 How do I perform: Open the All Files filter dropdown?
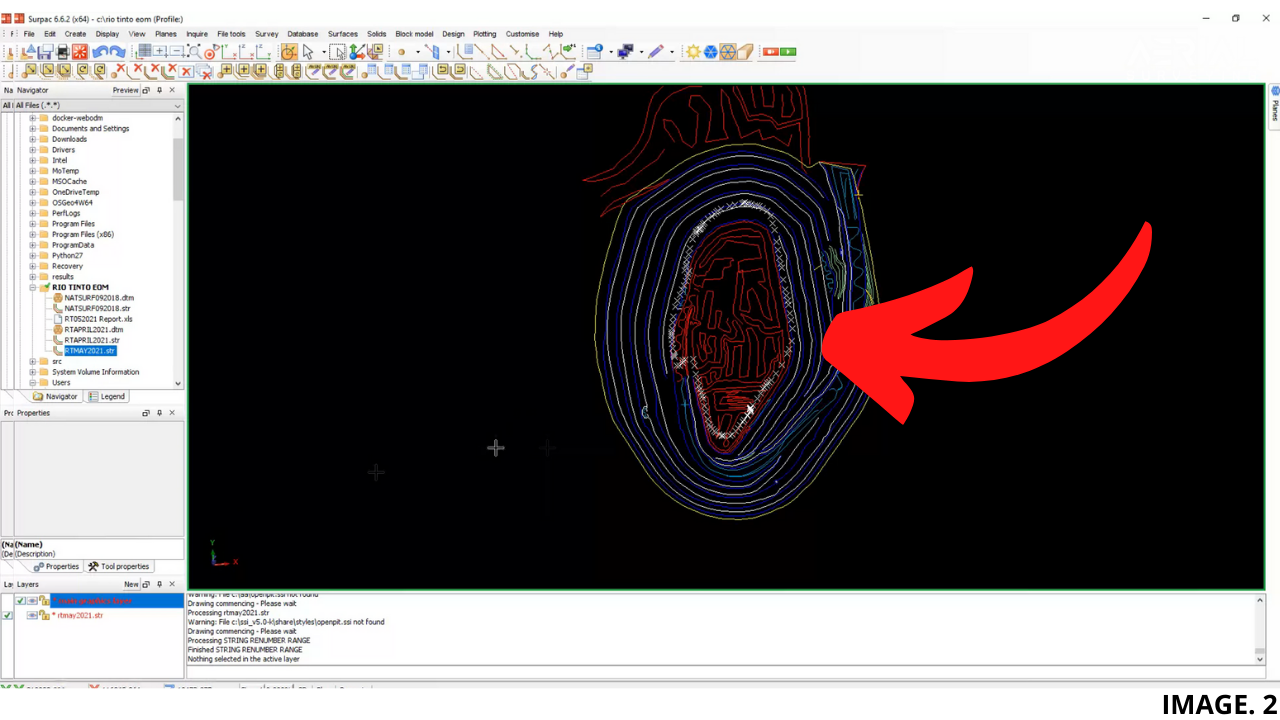point(178,105)
